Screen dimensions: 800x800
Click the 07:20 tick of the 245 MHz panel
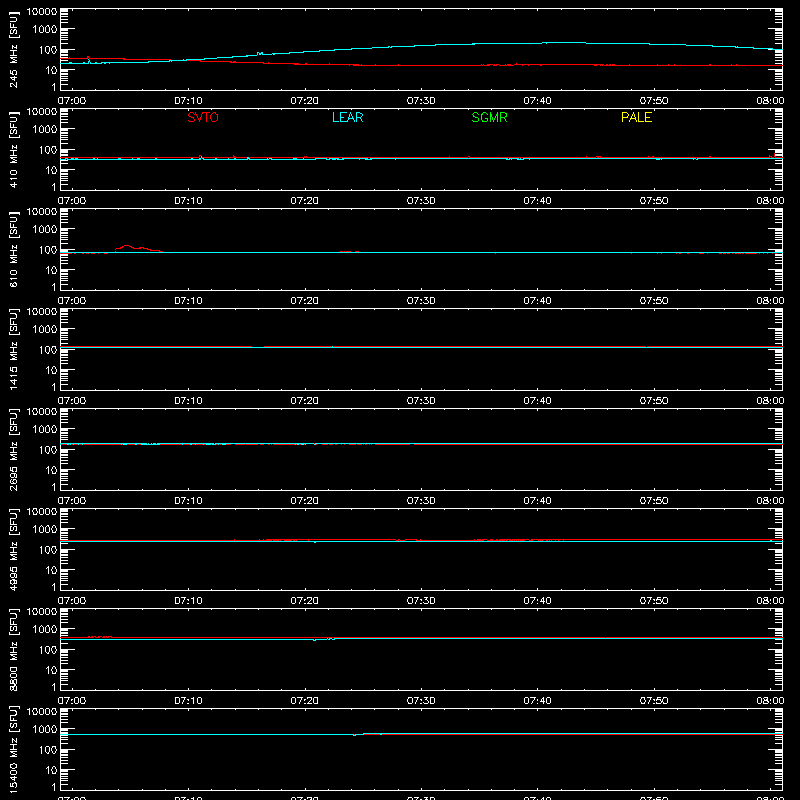[305, 101]
